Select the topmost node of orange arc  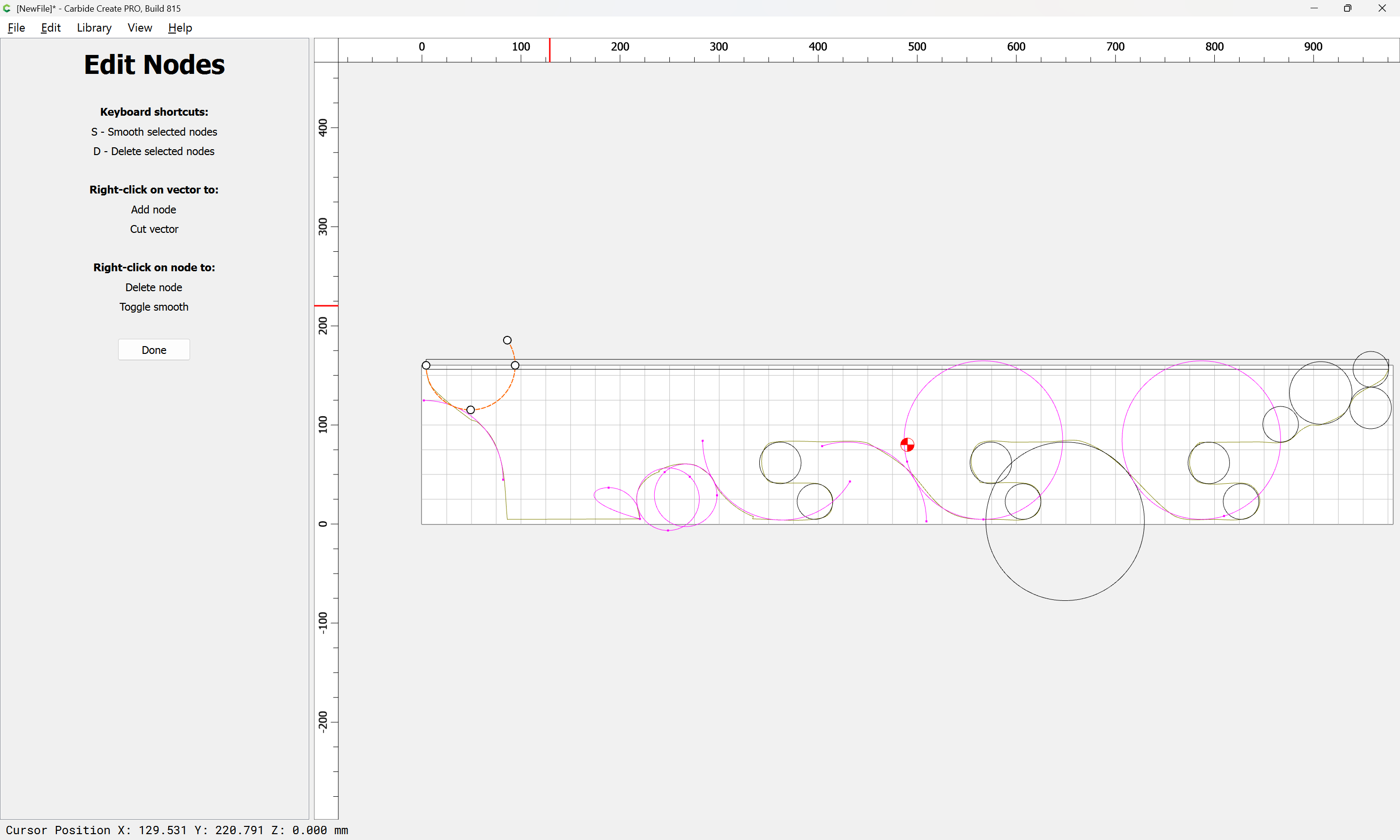coord(507,340)
